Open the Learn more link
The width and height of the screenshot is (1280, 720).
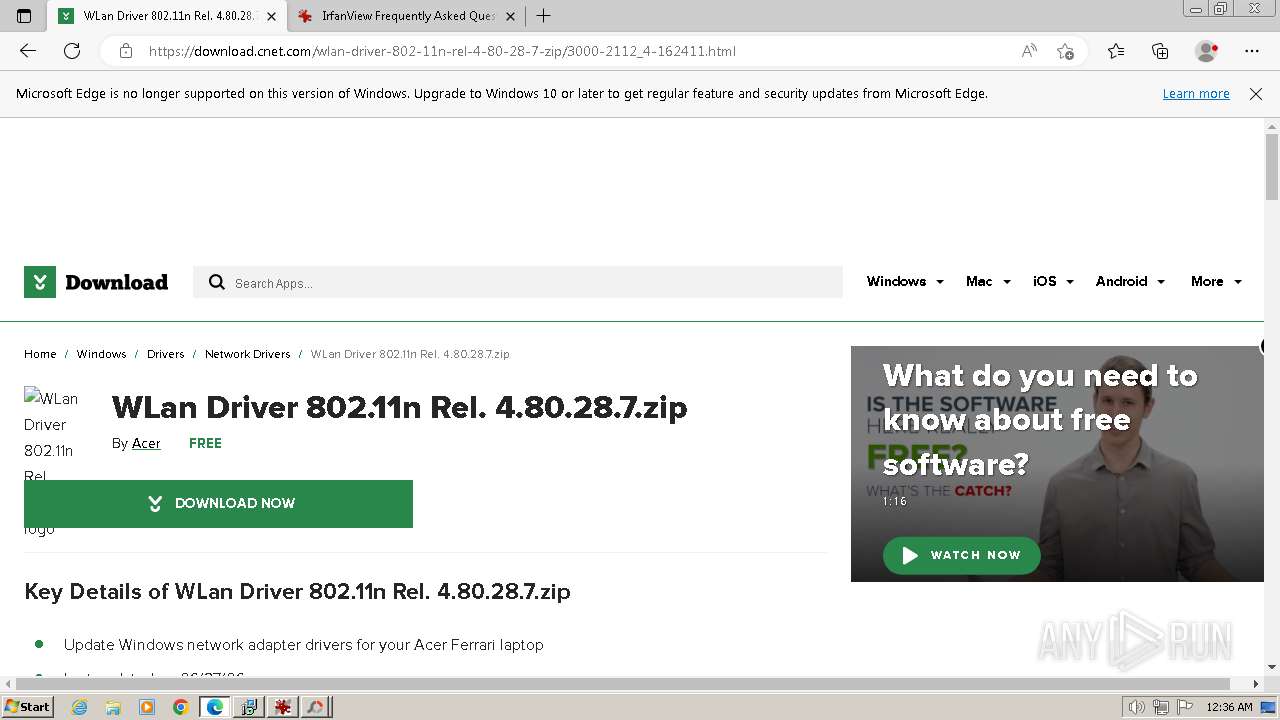(1196, 94)
